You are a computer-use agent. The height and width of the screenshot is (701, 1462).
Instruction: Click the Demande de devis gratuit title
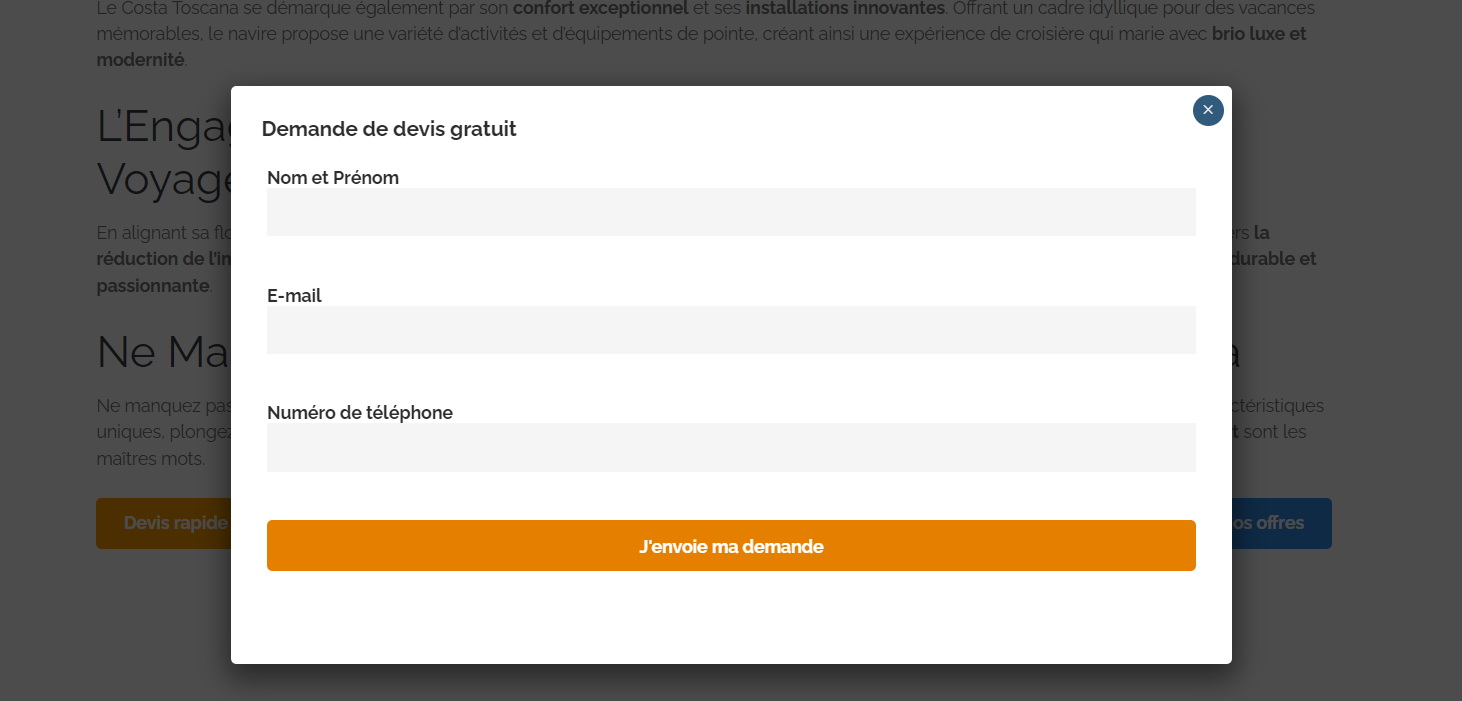point(389,129)
